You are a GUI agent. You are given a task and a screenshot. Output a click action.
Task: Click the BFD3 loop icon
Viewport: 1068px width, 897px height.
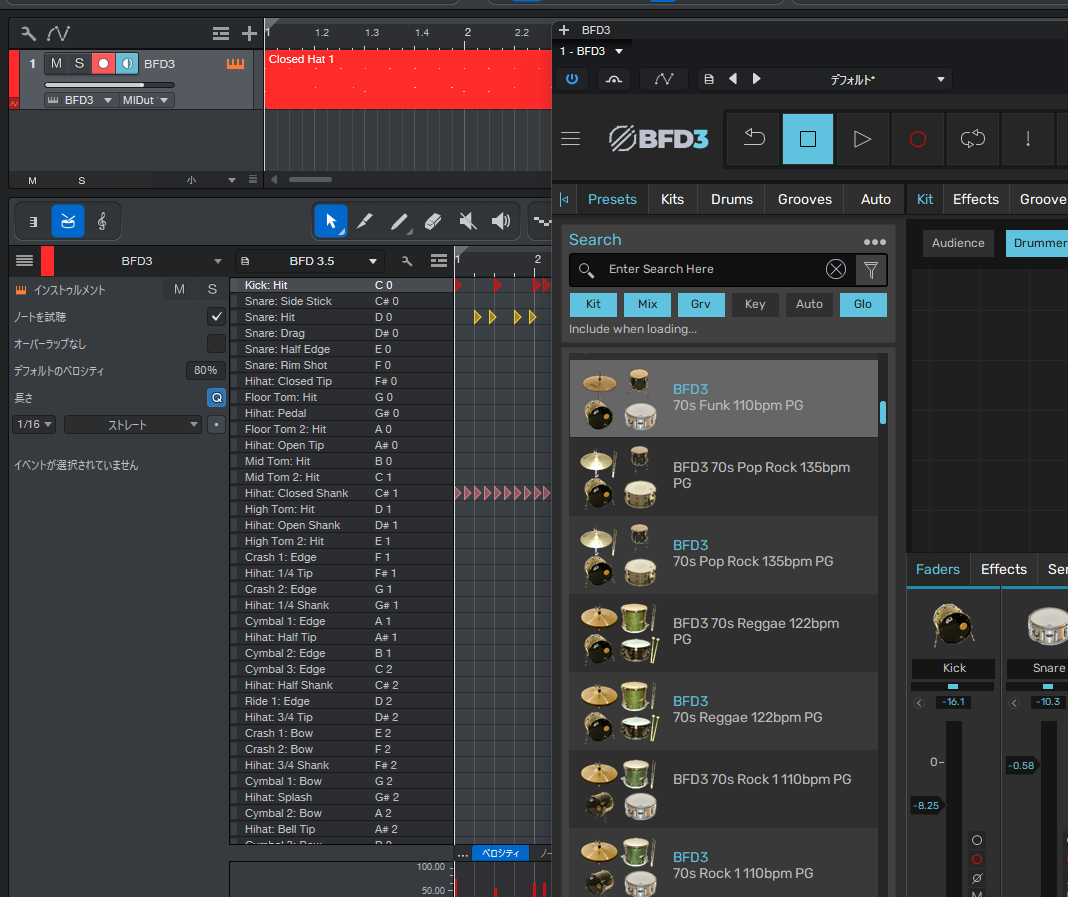coord(972,139)
